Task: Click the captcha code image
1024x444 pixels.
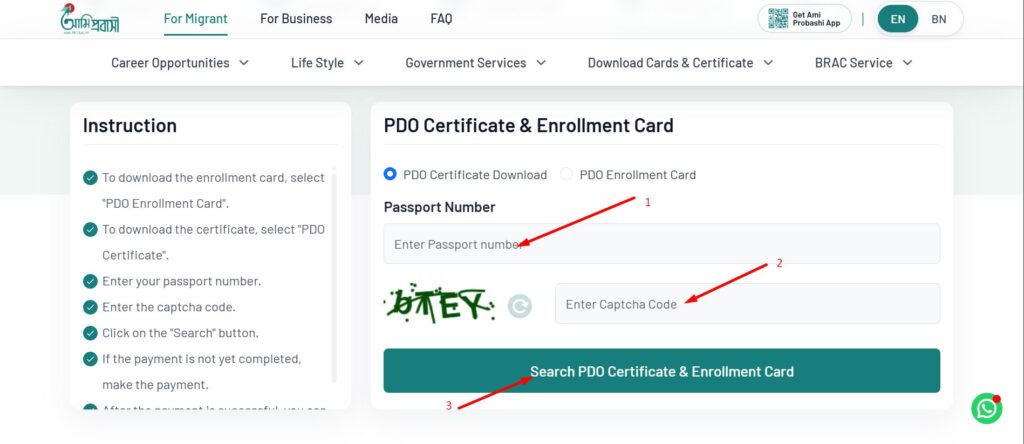Action: point(441,303)
